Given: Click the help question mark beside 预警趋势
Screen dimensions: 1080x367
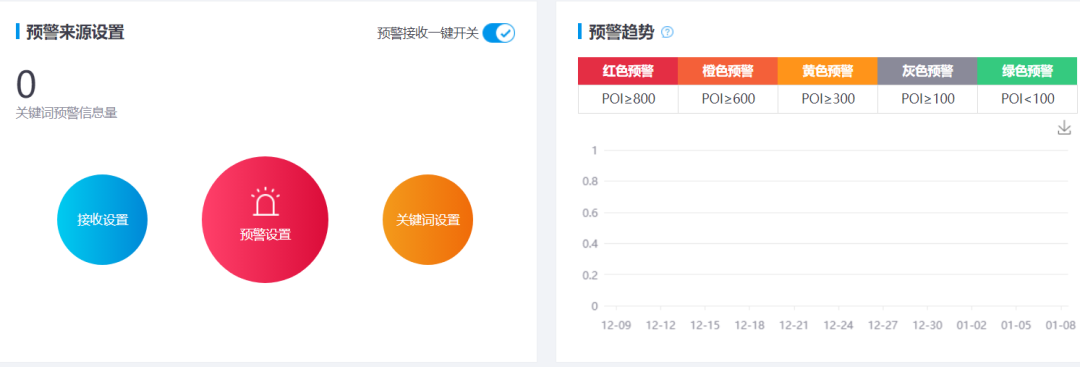Looking at the screenshot, I should point(667,32).
